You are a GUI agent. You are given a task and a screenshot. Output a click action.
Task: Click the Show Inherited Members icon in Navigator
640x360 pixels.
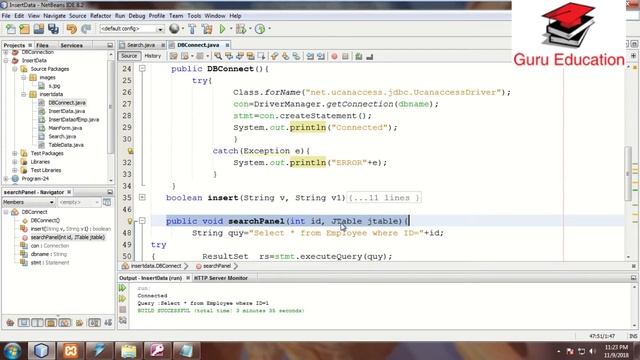pos(10,323)
